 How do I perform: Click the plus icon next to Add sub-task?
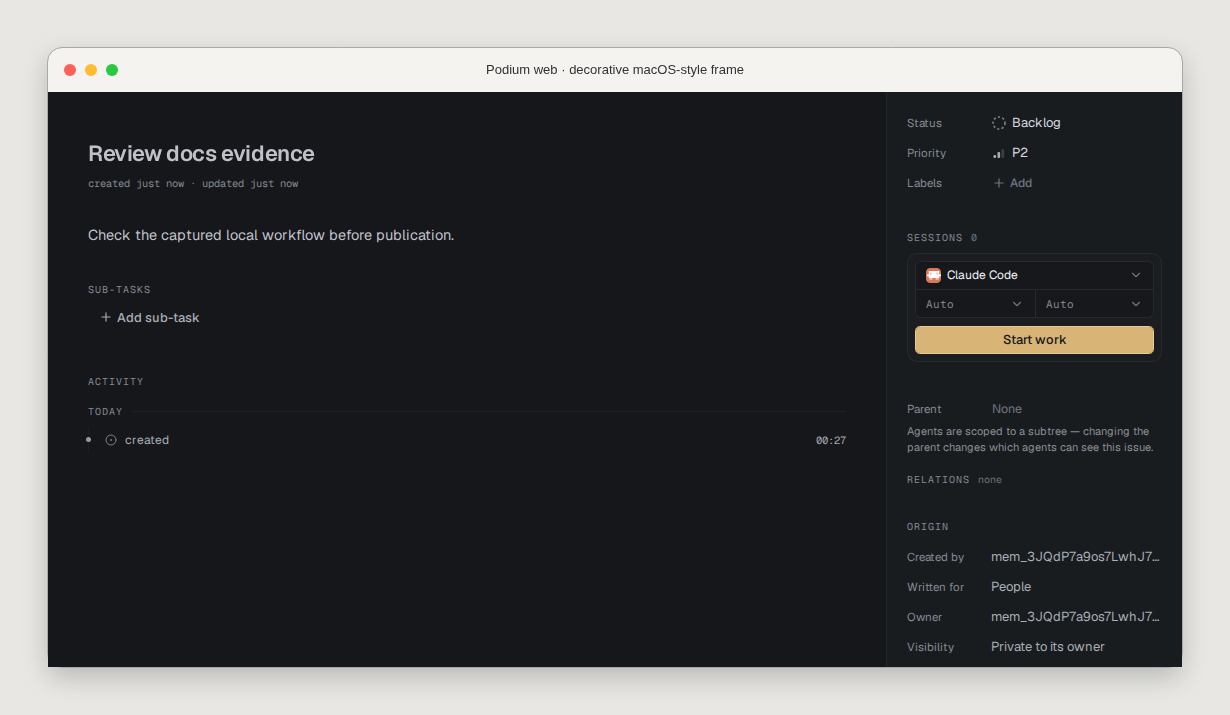tap(106, 317)
